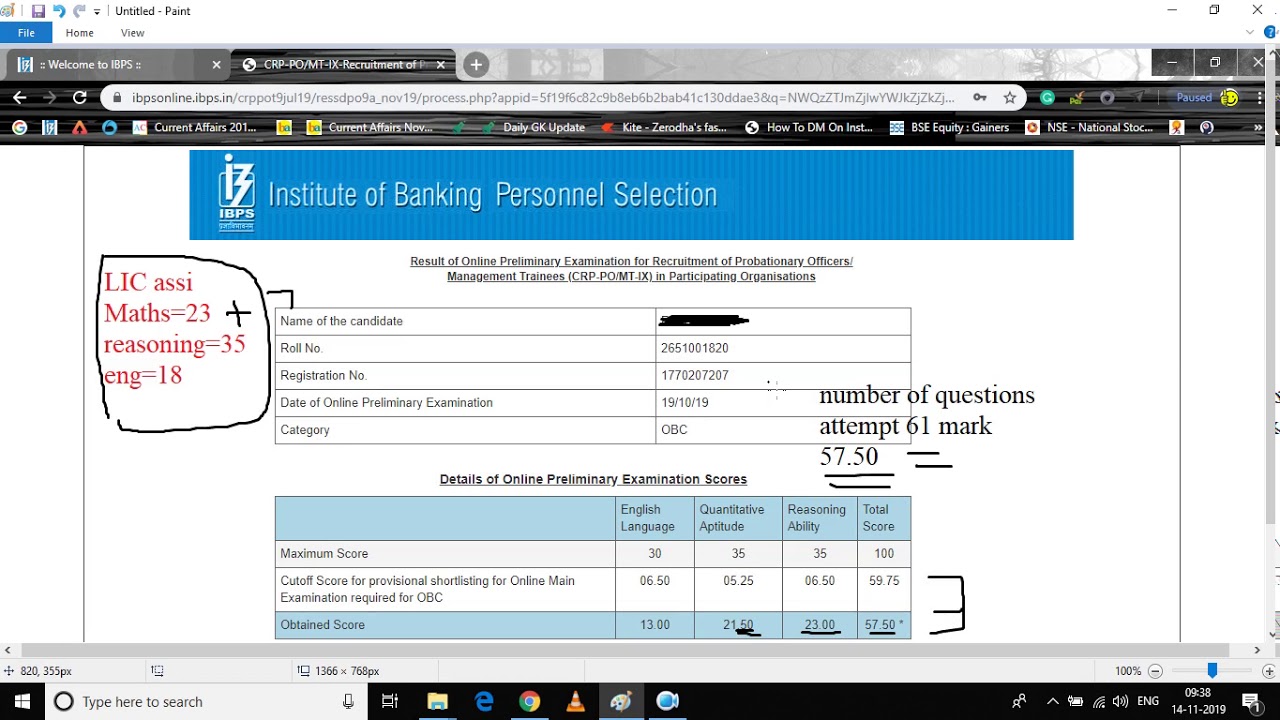Screen dimensions: 1280x720
Task: Click roll number 2651001820
Action: [694, 348]
